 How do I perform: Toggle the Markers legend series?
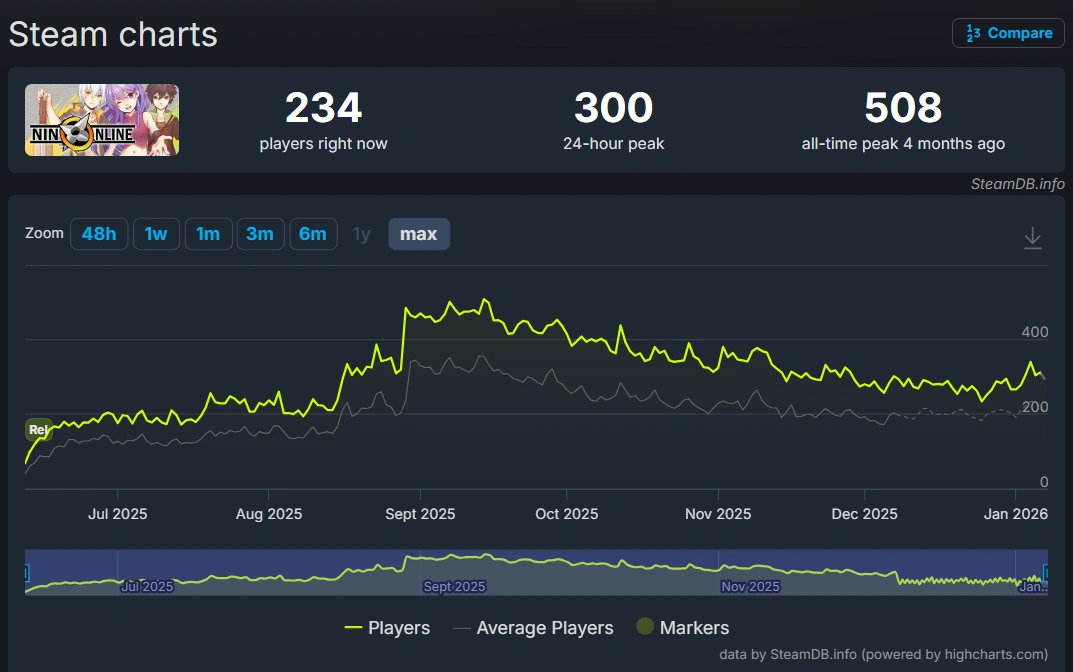click(x=682, y=627)
